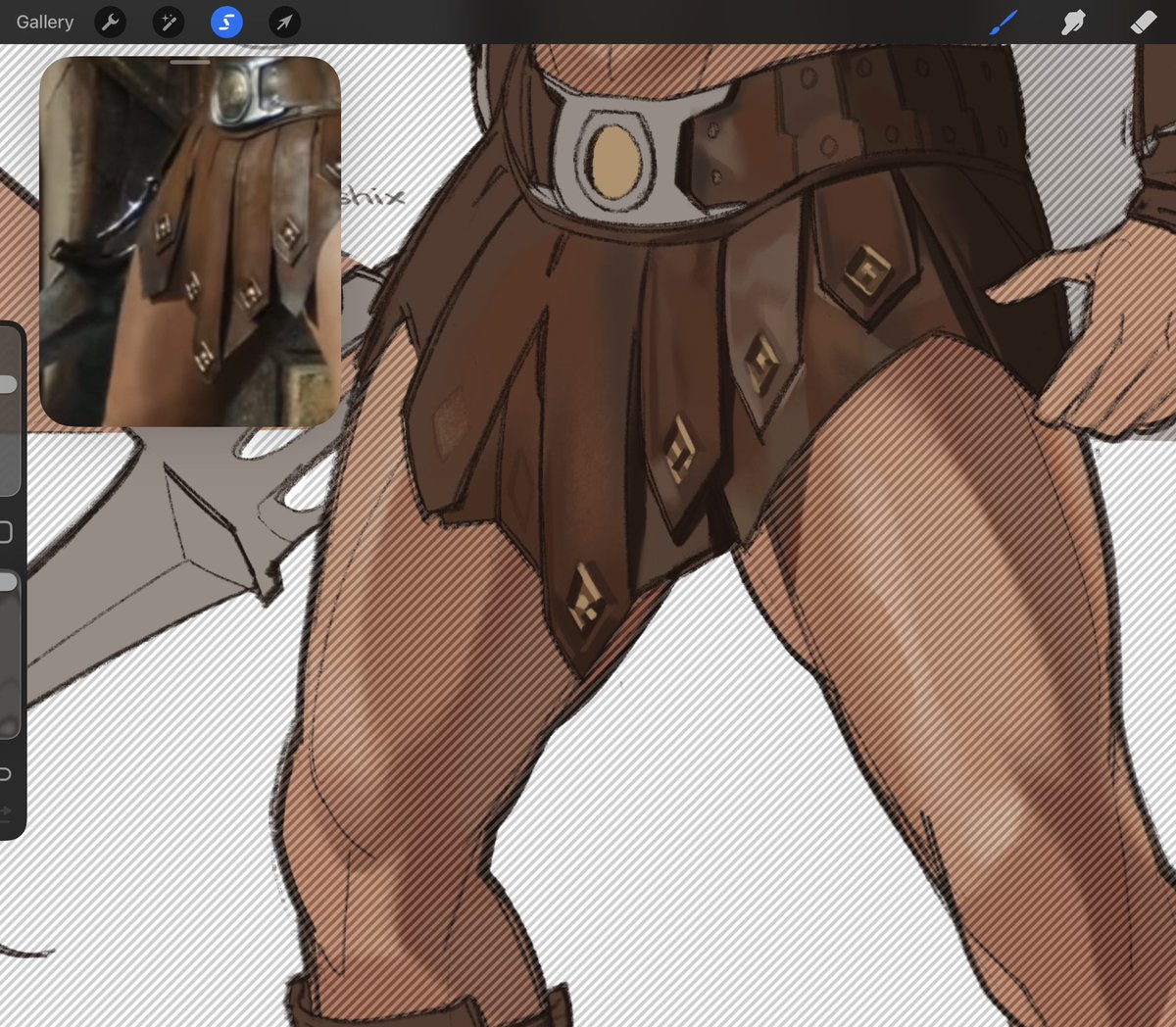Tap the square modify button on sidebar
Screen dimensions: 1176x1027
click(5, 532)
